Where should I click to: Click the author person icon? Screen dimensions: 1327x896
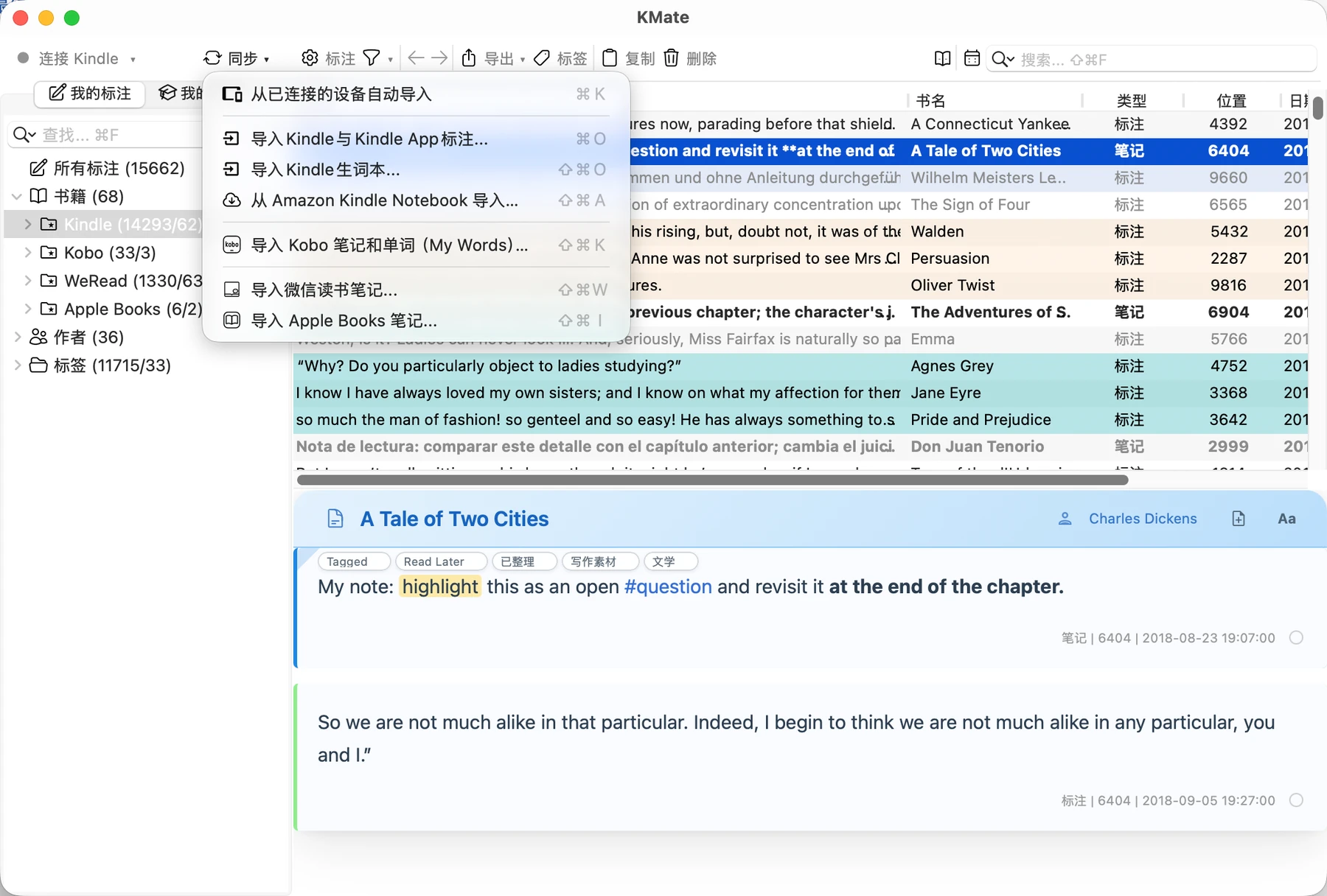coord(1065,519)
